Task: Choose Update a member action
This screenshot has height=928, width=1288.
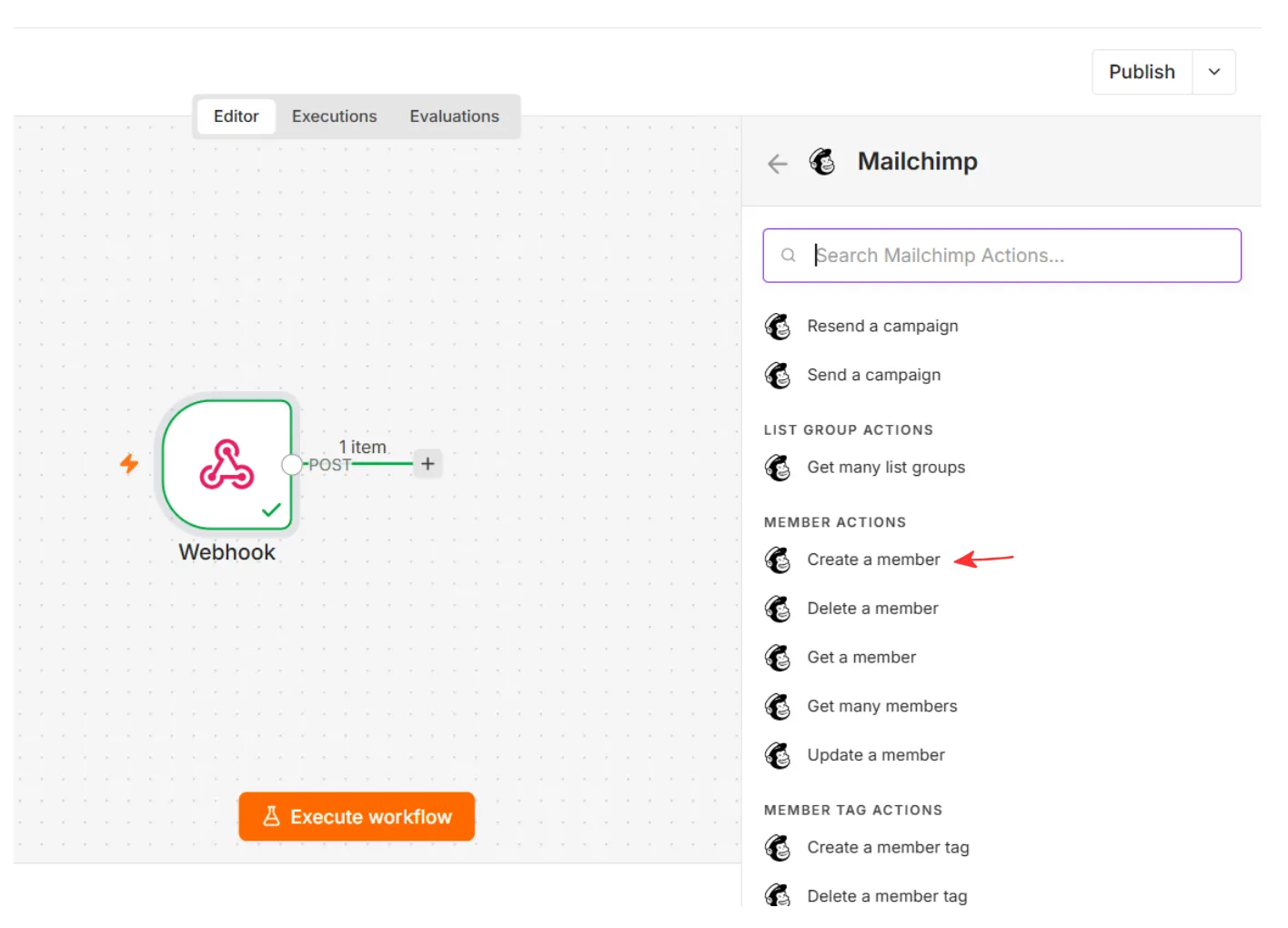Action: pyautogui.click(x=876, y=756)
